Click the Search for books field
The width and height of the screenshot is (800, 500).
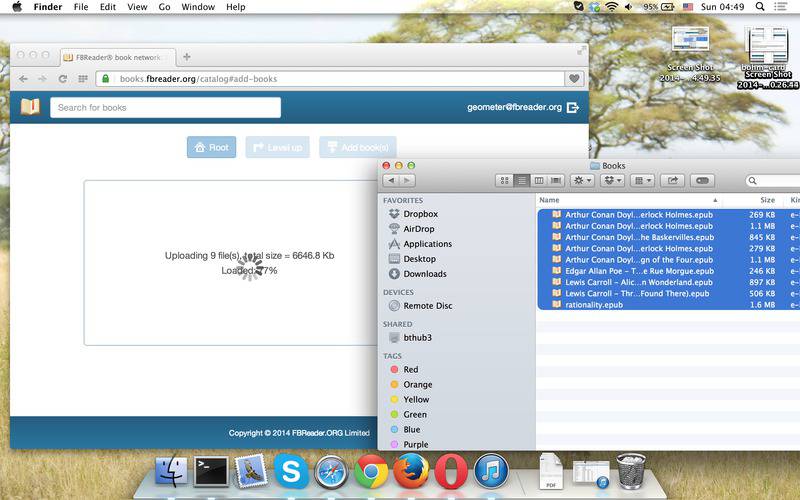coord(165,107)
